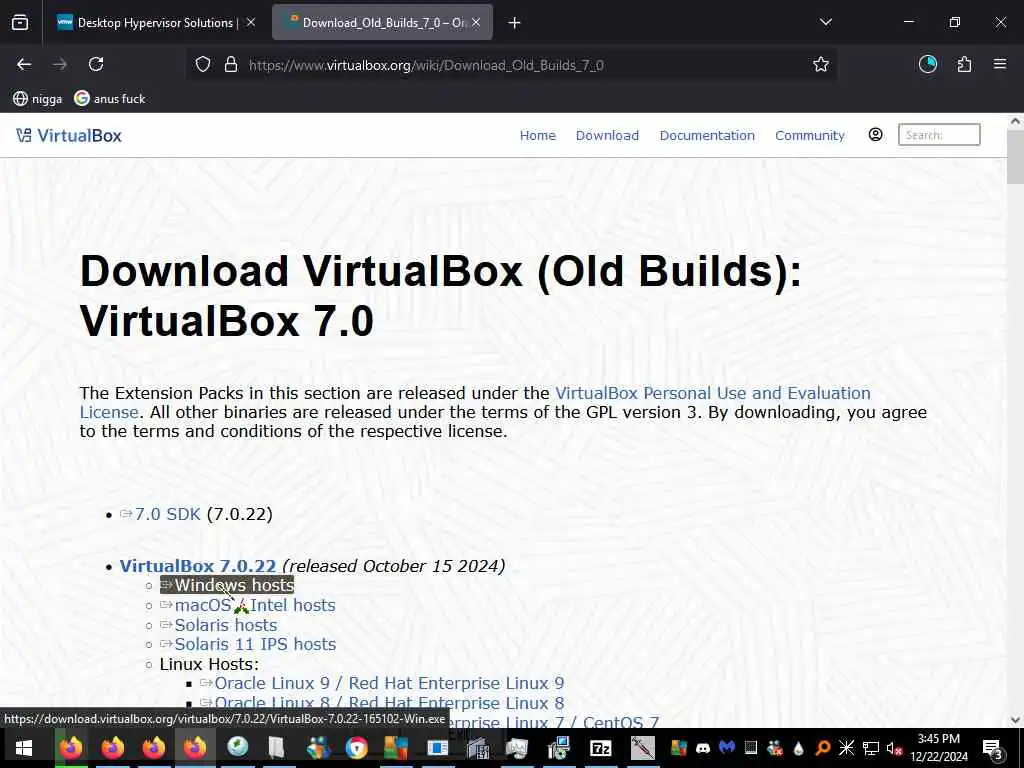The height and width of the screenshot is (768, 1024).
Task: Open the notification center with the 3 badge
Action: pyautogui.click(x=993, y=748)
